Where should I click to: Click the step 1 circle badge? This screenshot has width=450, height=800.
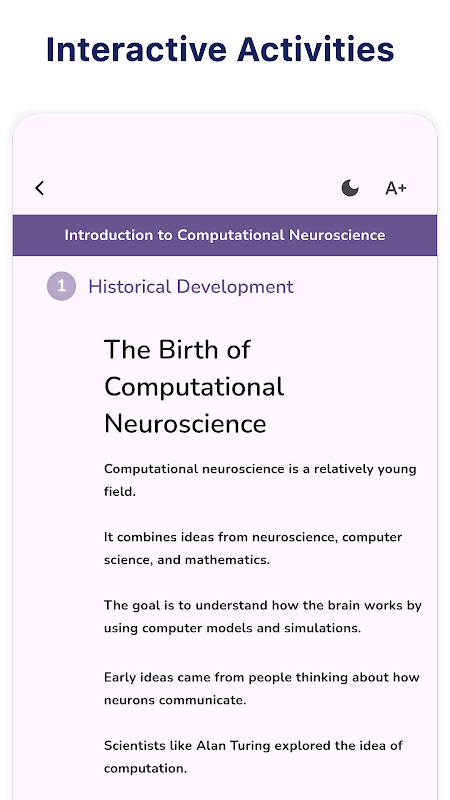(x=61, y=286)
